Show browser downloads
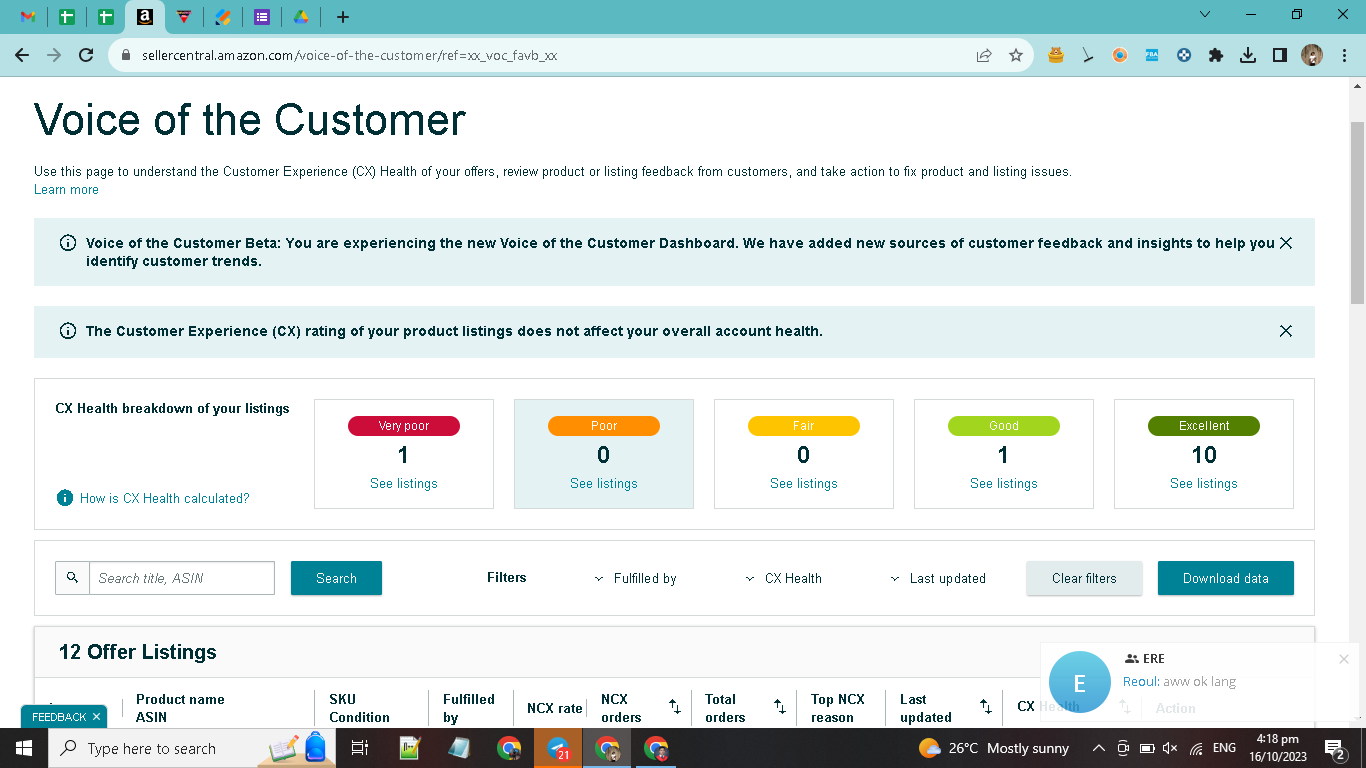The image size is (1366, 768). tap(1248, 55)
